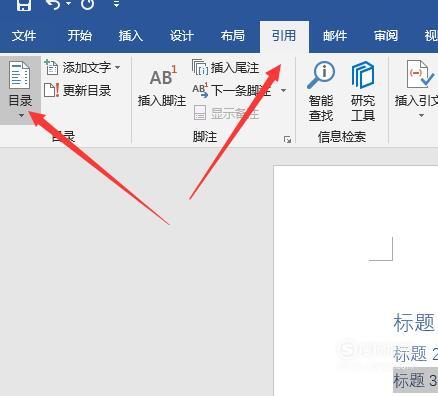Click the 插入尾注 icon

(x=200, y=67)
